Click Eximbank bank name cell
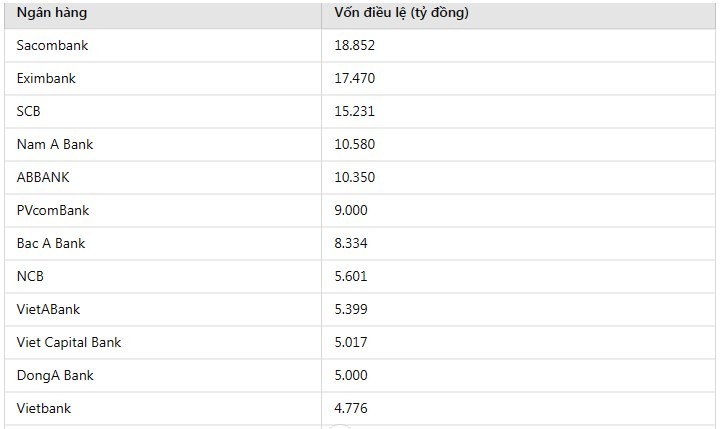Screen dimensions: 724x429 pyautogui.click(x=46, y=78)
